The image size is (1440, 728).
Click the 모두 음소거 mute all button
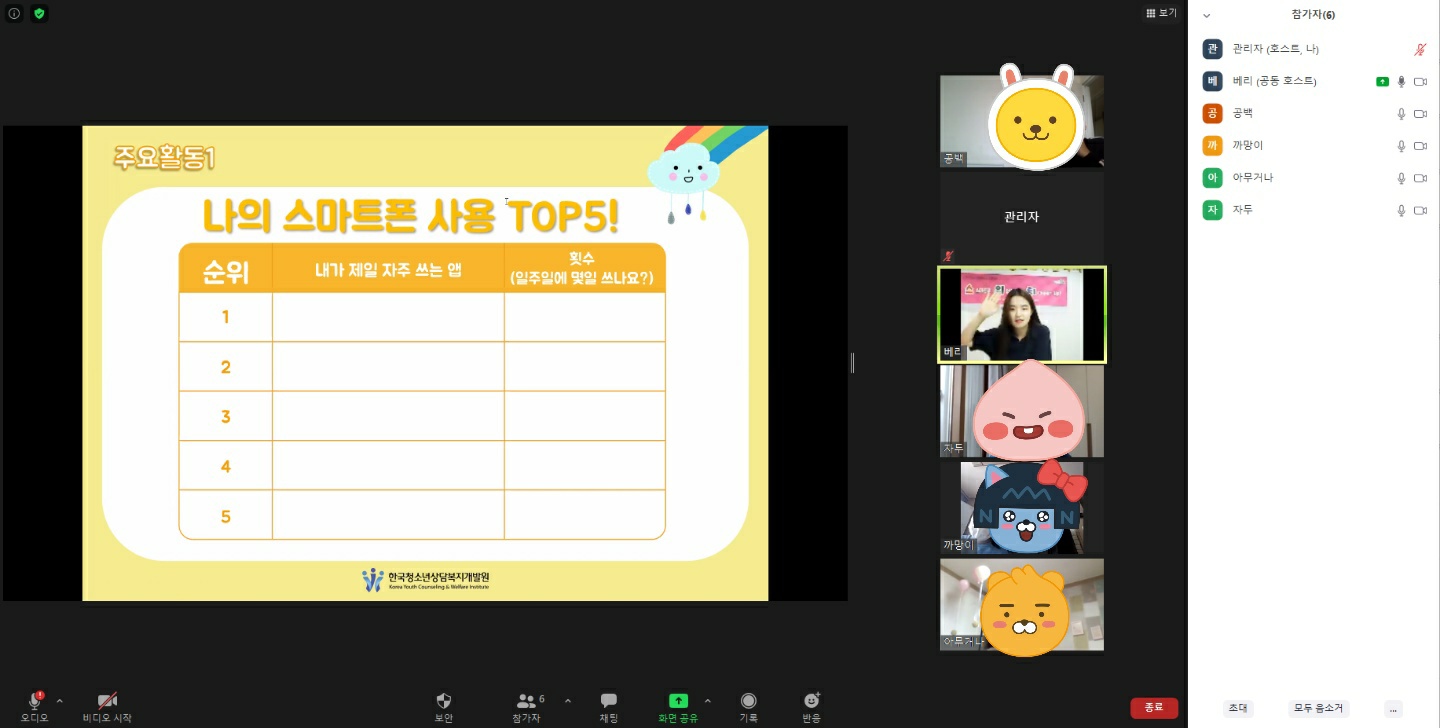(1317, 708)
